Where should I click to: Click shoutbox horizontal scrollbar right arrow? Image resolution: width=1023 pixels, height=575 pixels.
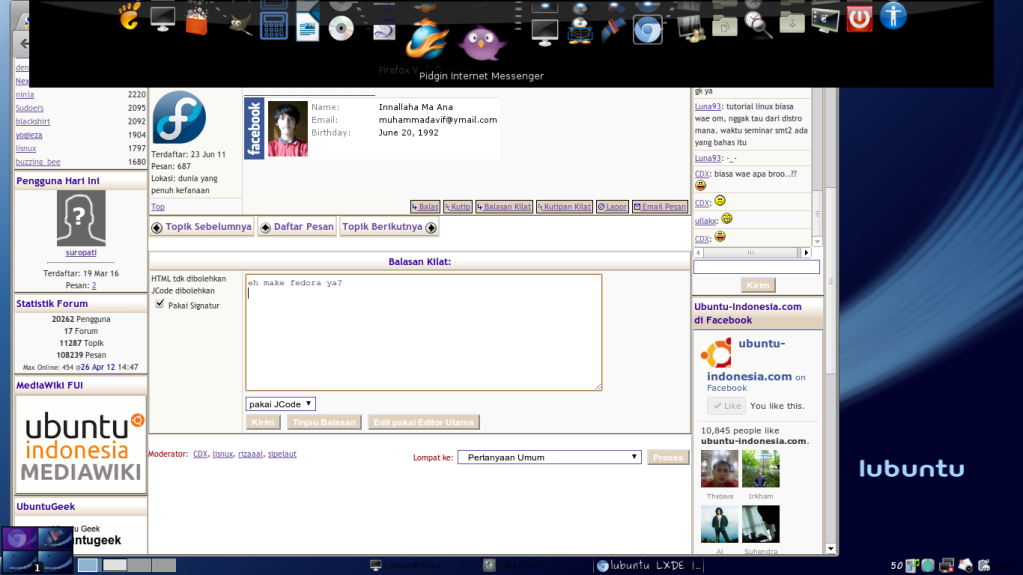pyautogui.click(x=806, y=253)
